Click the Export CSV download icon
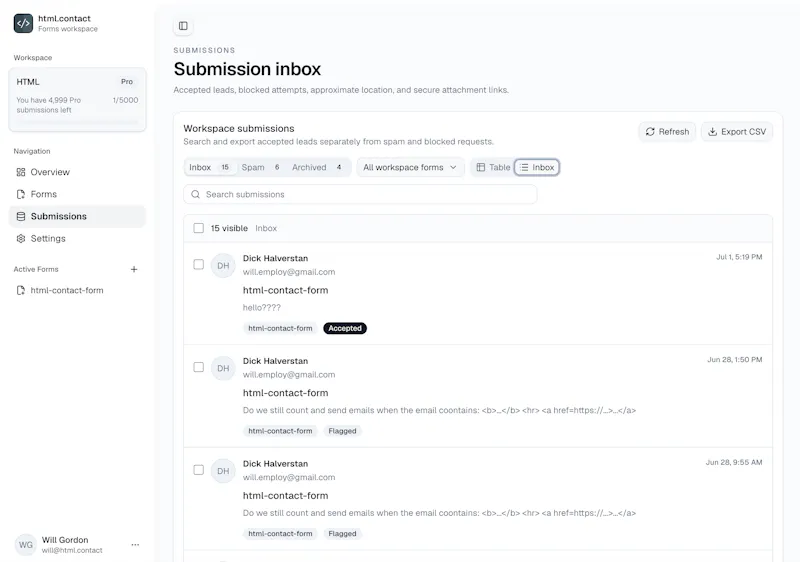This screenshot has width=800, height=562. (713, 132)
